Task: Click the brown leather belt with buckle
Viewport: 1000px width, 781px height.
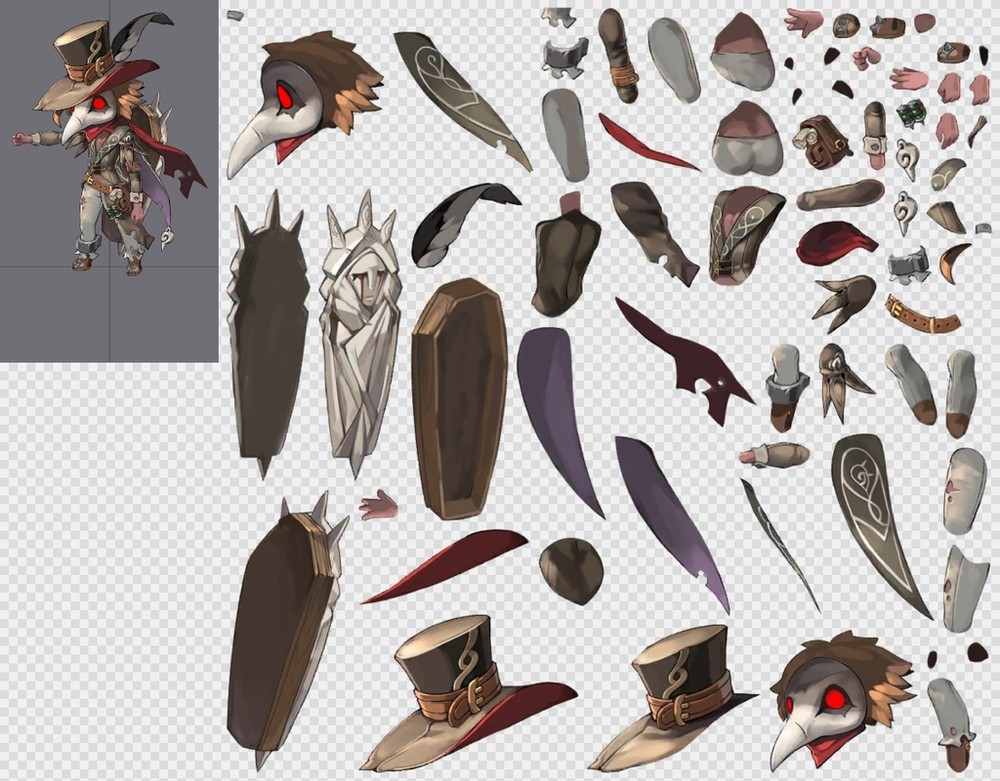Action: pos(922,315)
